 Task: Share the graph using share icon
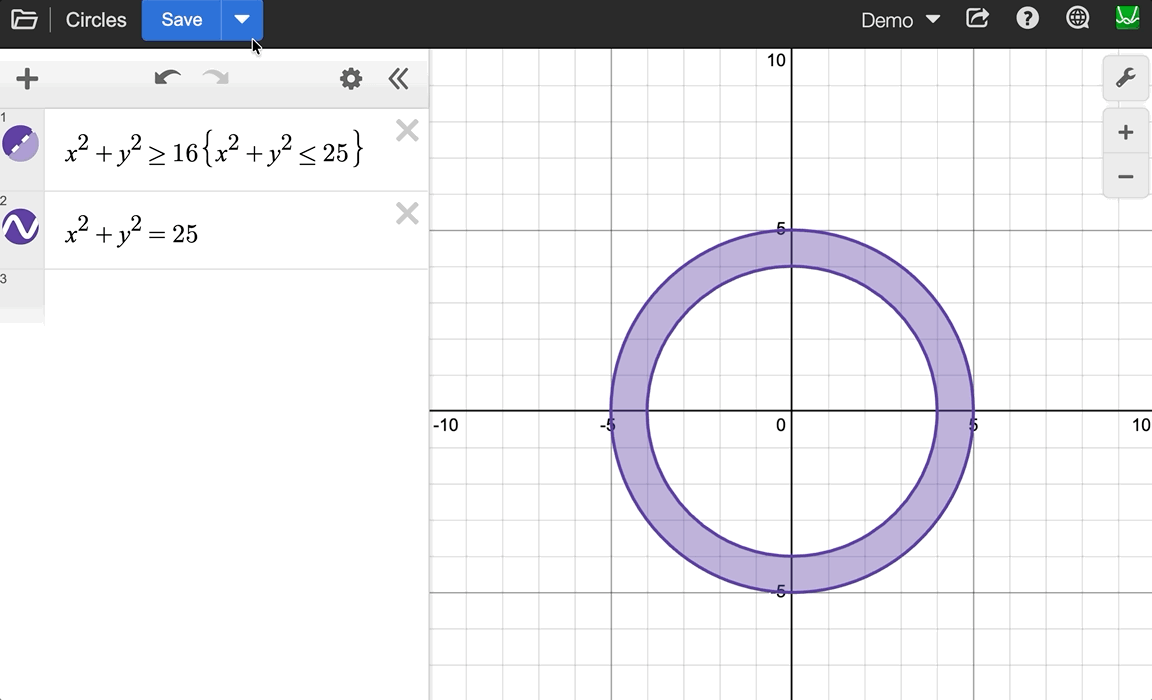point(977,18)
